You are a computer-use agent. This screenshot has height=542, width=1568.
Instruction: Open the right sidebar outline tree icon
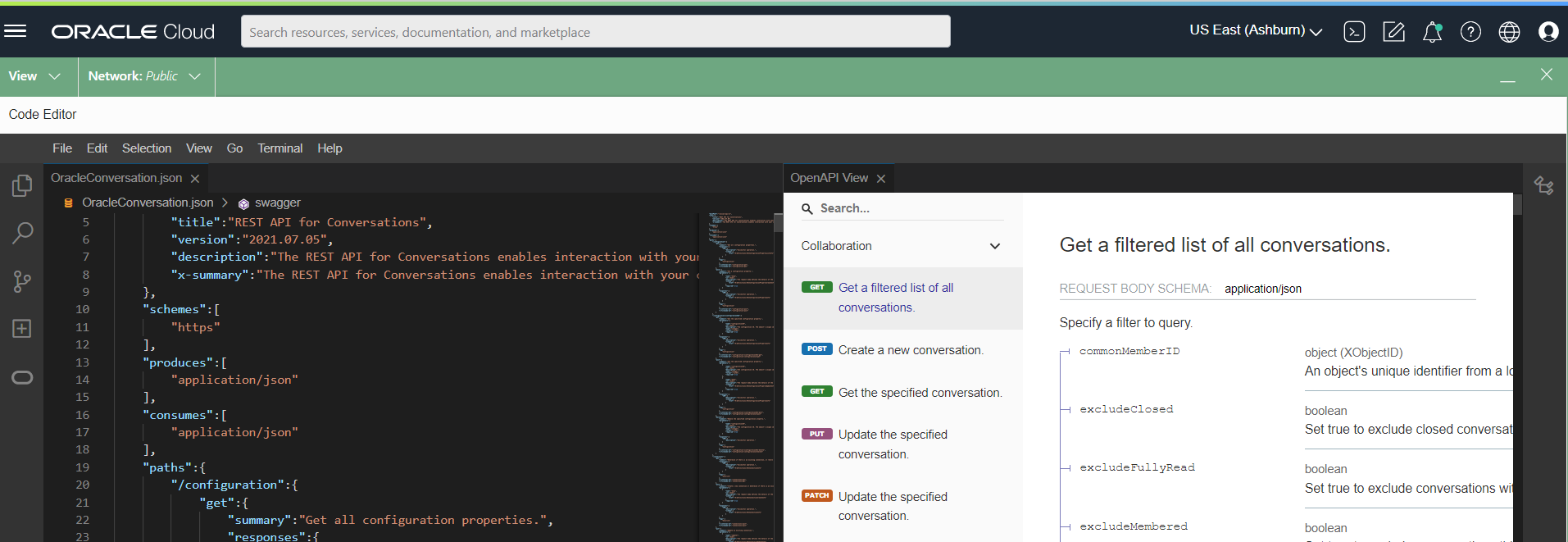(x=1543, y=185)
